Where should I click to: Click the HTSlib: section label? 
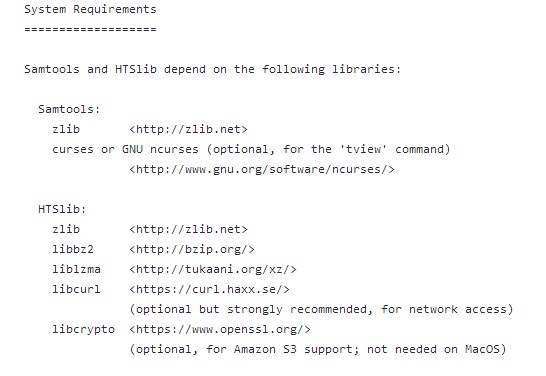coord(62,209)
